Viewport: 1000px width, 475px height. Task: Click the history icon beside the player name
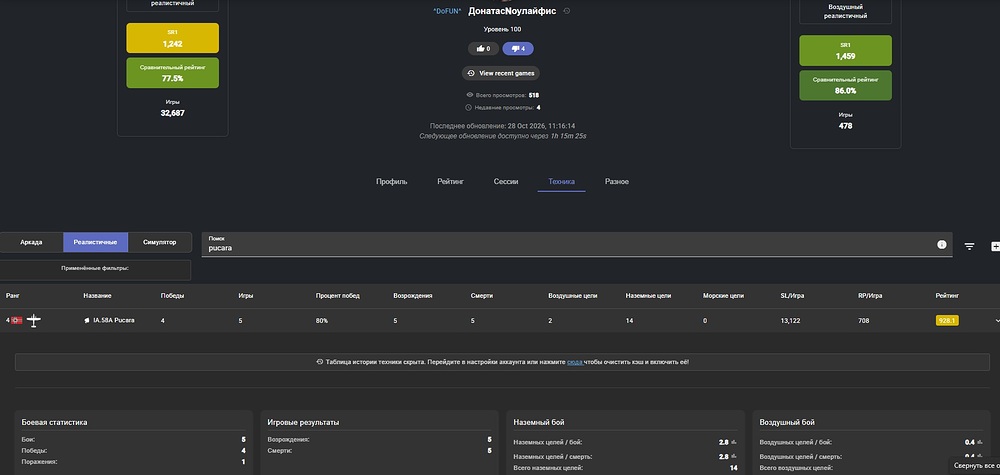click(567, 11)
